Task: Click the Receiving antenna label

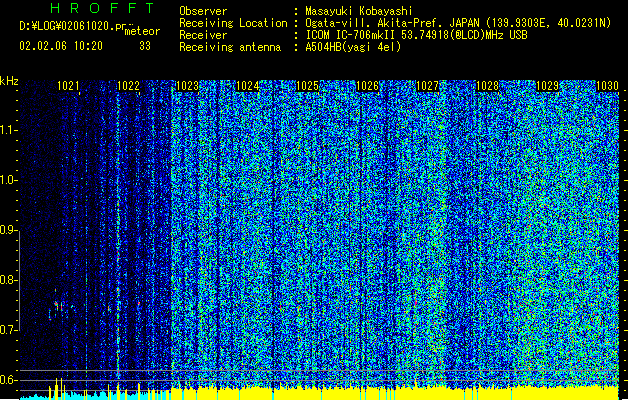Action: click(230, 47)
